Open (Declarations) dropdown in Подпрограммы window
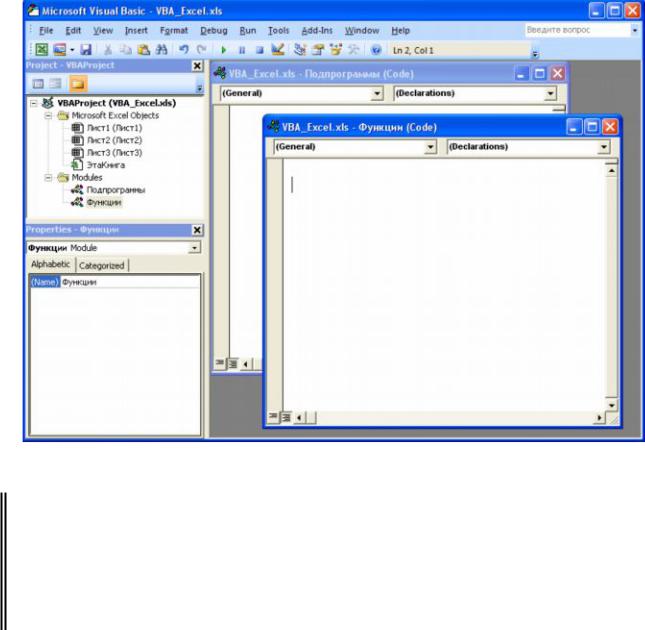This screenshot has width=645, height=630. (550, 93)
